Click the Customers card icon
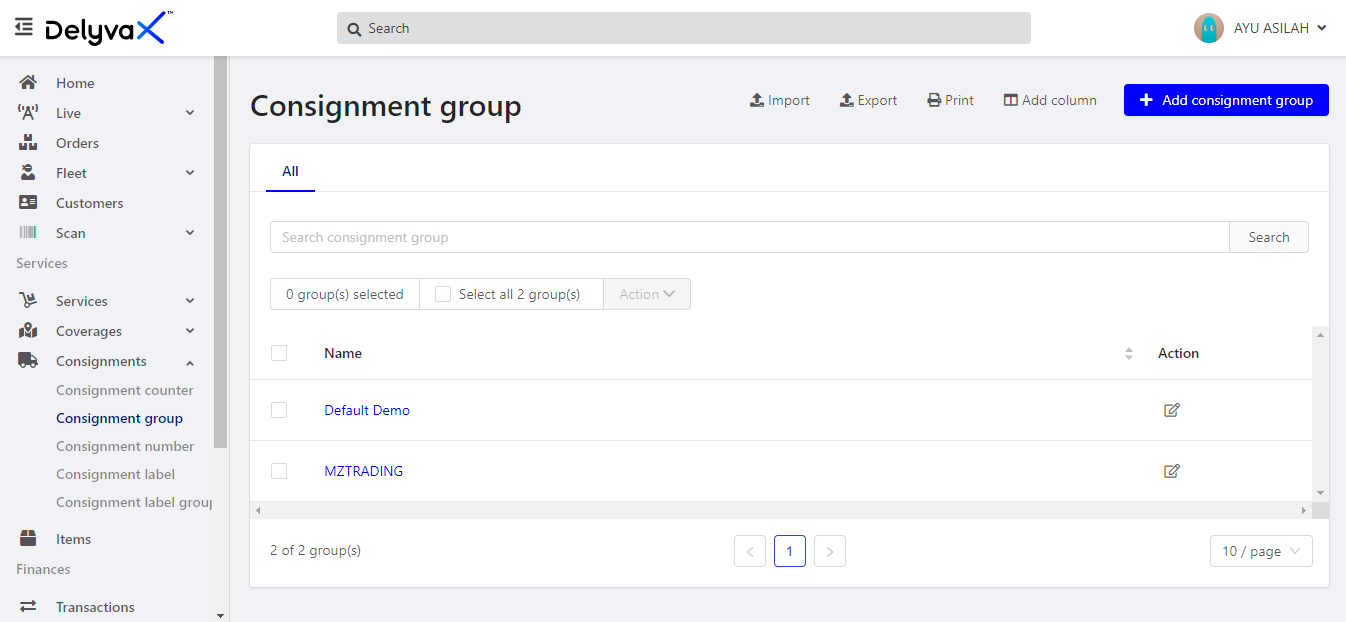Viewport: 1346px width, 622px height. pyautogui.click(x=28, y=203)
